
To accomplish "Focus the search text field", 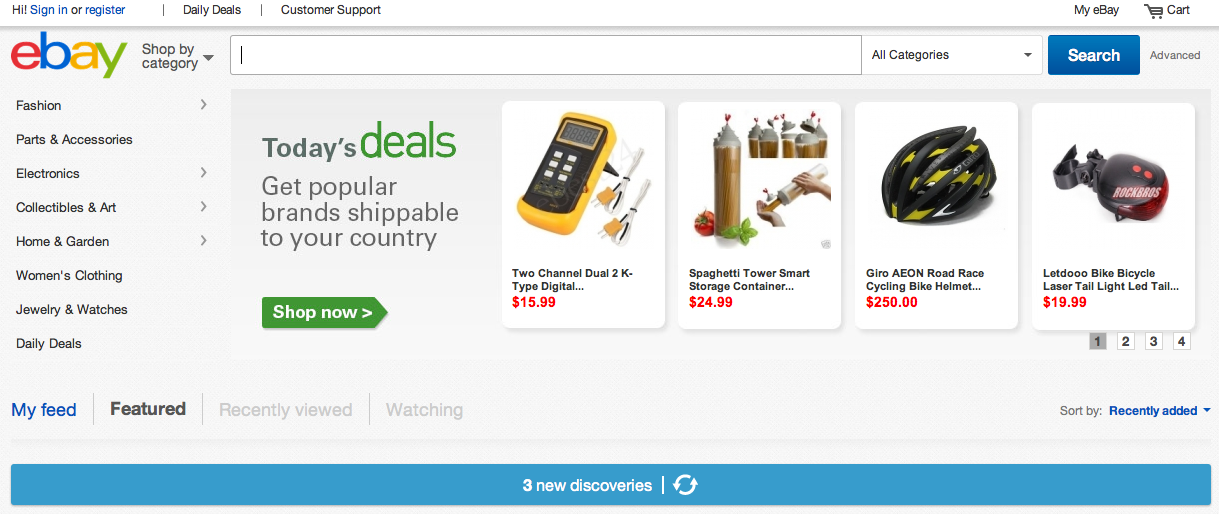I will point(546,55).
